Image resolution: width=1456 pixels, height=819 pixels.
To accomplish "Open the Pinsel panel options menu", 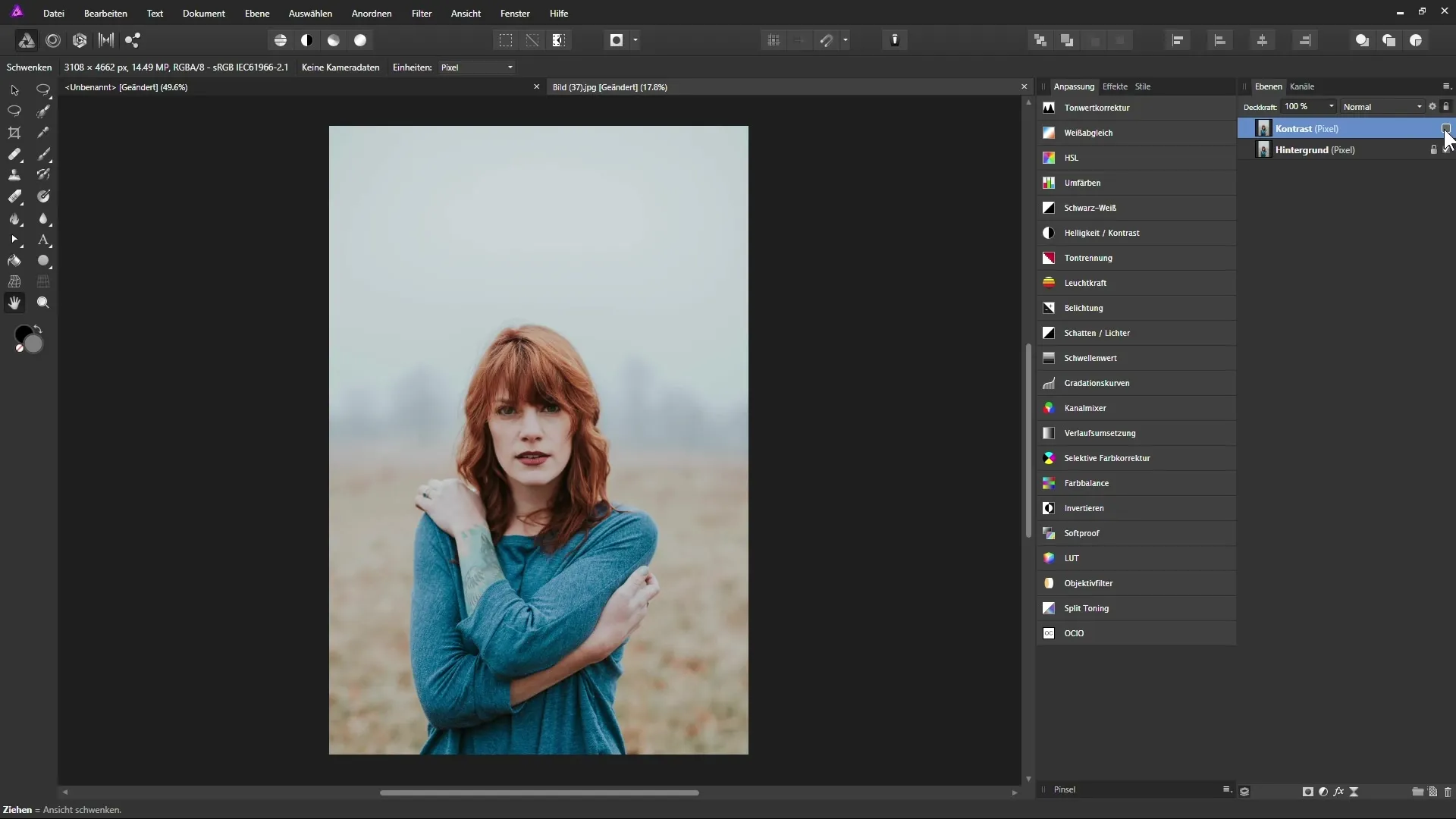I will (x=1226, y=789).
